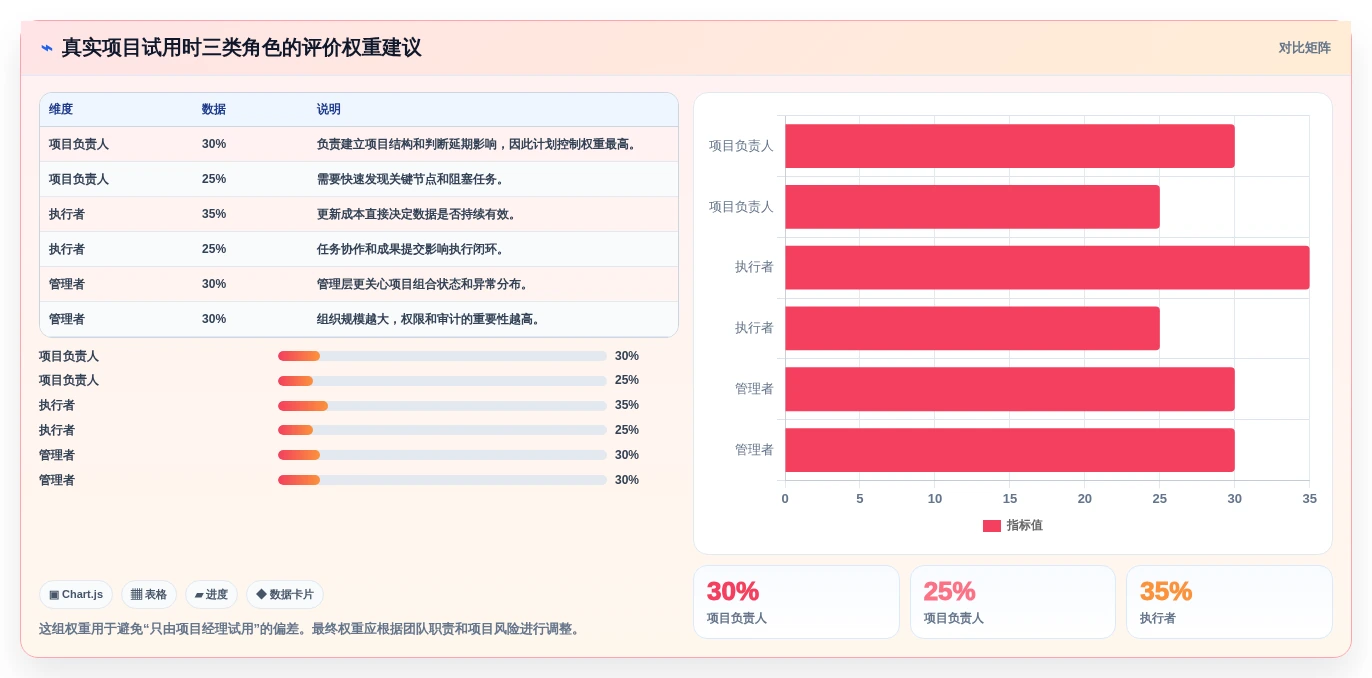Click the longest chart bar for 执行者
This screenshot has width=1372, height=678.
point(1047,268)
